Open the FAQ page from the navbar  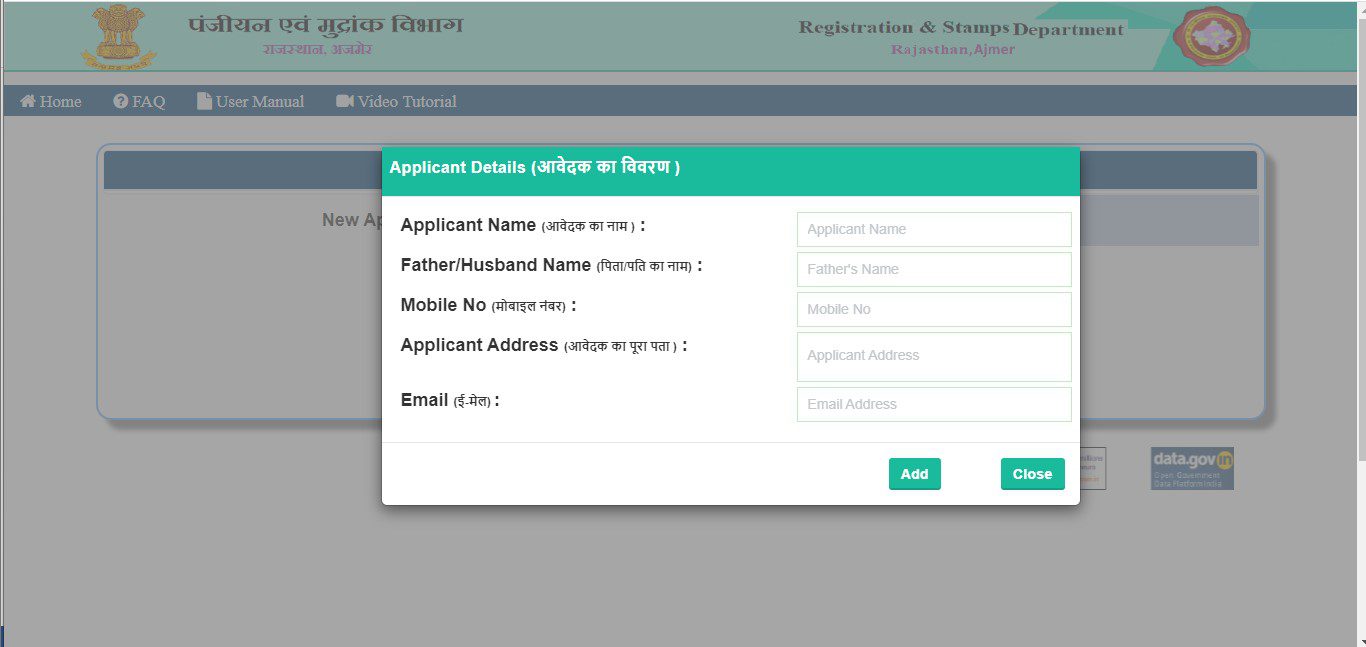tap(139, 101)
